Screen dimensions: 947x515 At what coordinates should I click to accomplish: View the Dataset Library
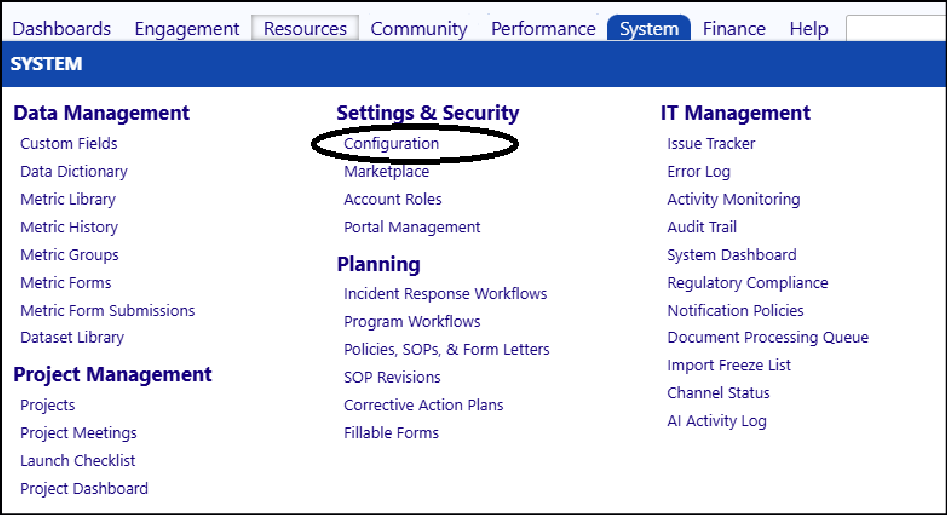pyautogui.click(x=72, y=337)
